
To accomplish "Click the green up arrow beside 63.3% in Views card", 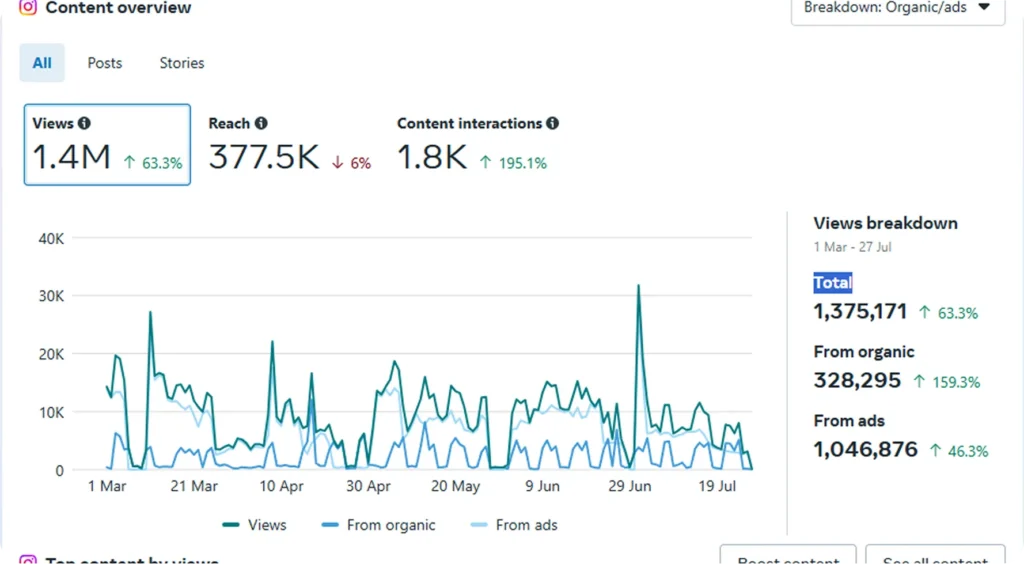I will tap(129, 162).
